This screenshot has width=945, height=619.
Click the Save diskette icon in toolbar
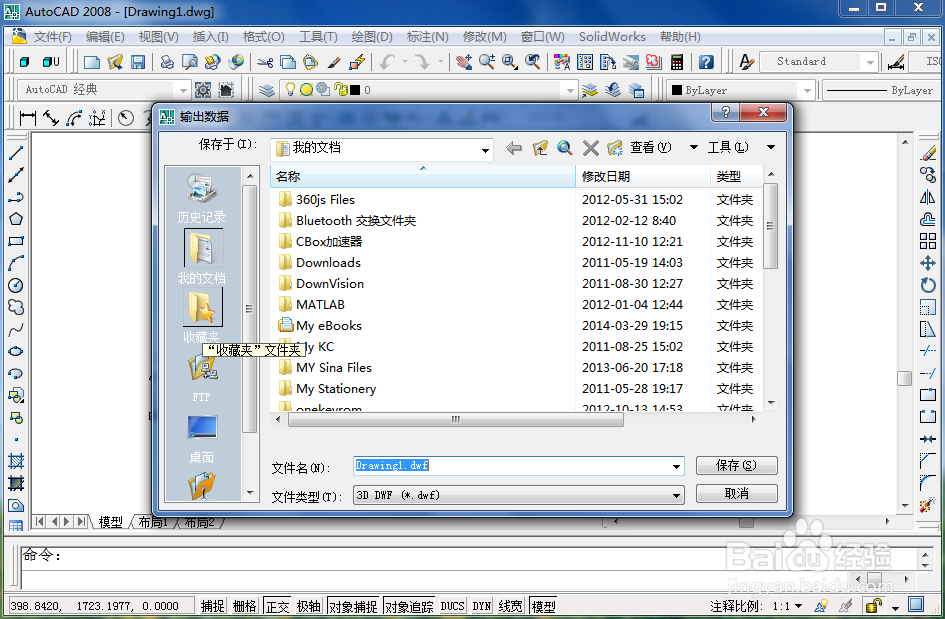pyautogui.click(x=138, y=61)
